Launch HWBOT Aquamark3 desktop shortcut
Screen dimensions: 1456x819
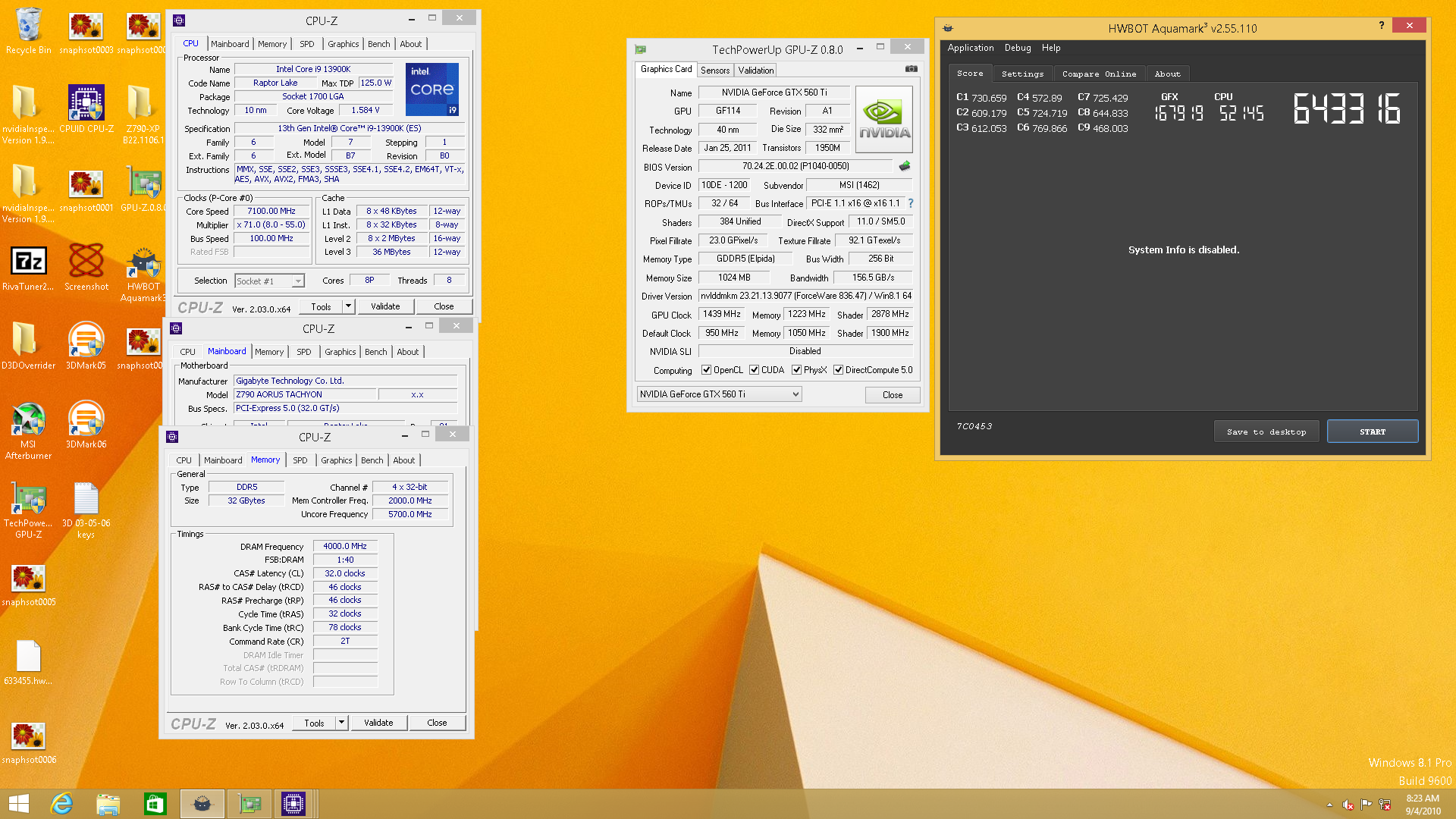pos(143,273)
